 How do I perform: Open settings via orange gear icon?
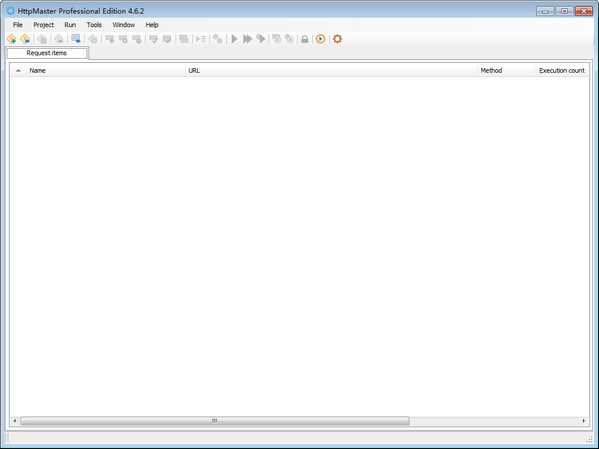(337, 39)
